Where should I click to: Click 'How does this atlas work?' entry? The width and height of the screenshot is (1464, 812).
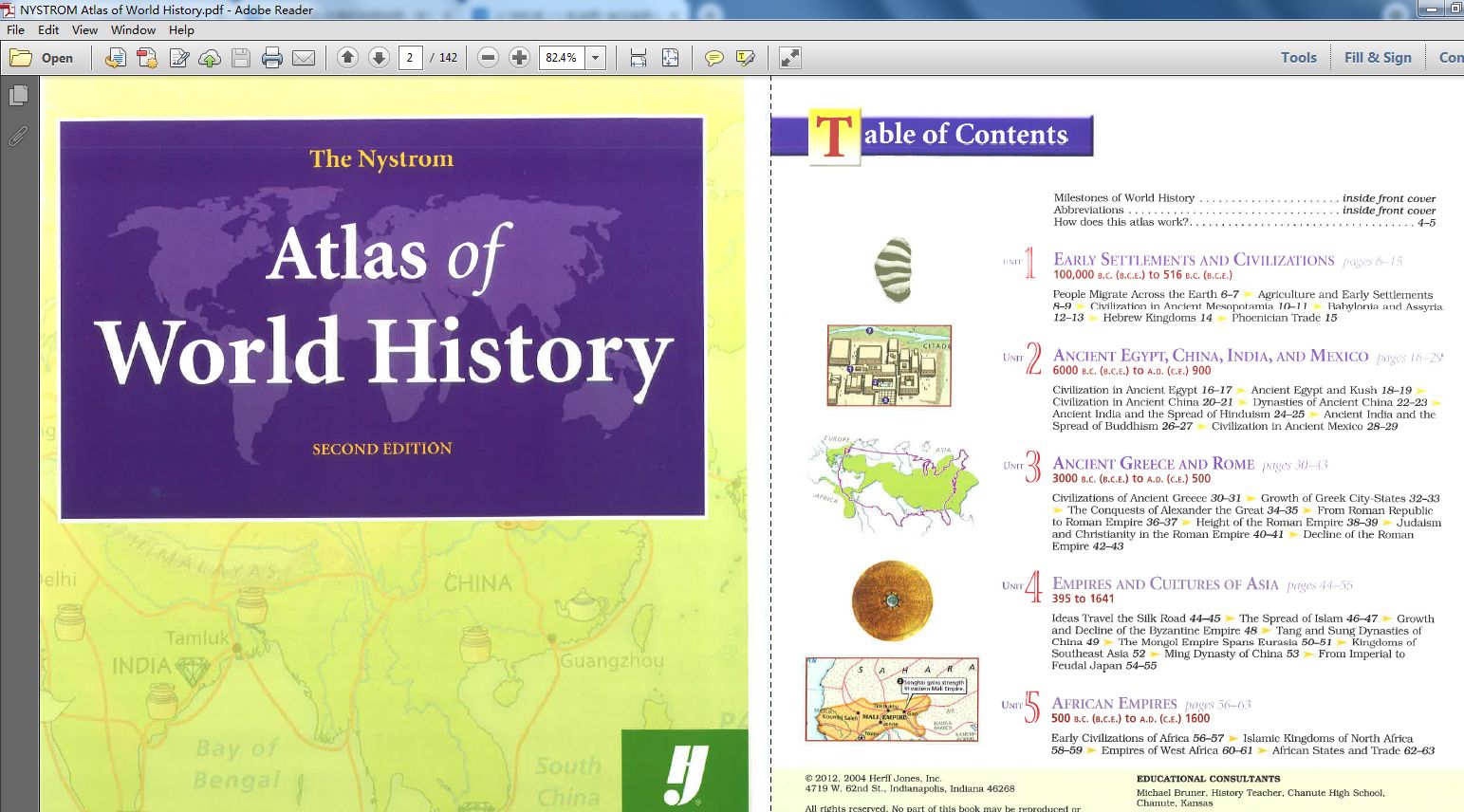tap(1121, 223)
